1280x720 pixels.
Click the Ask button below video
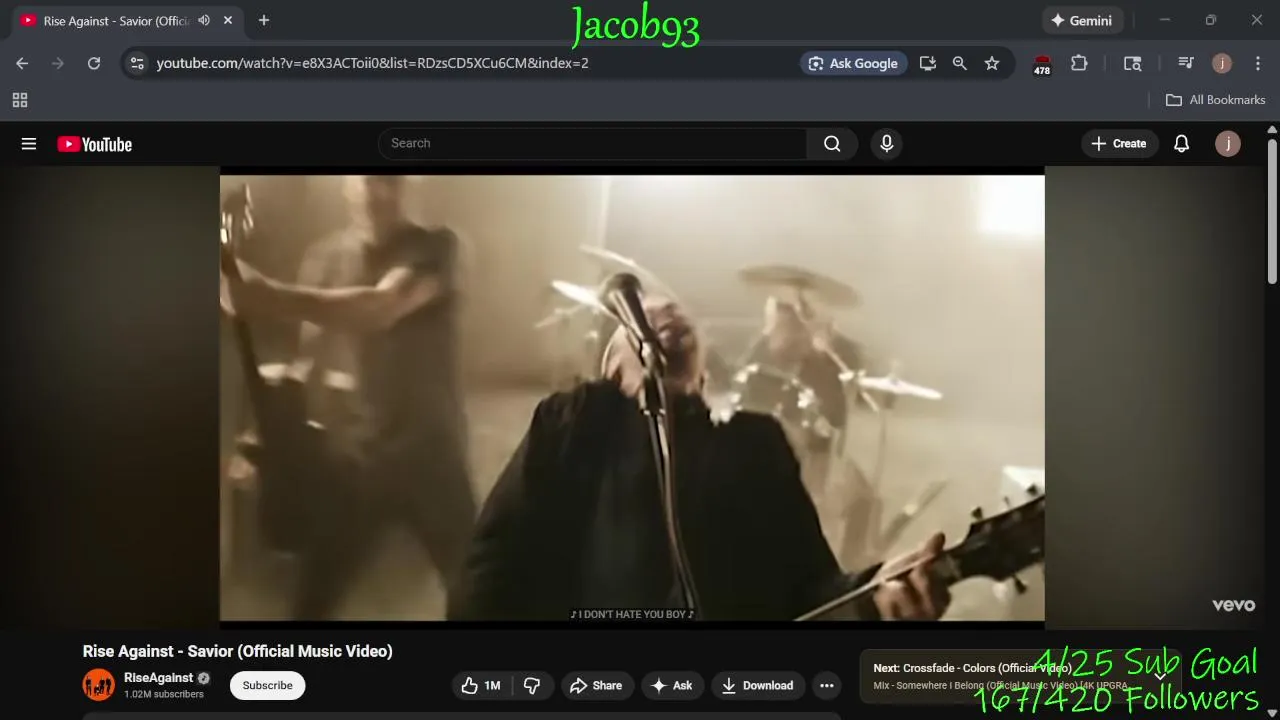tap(671, 685)
